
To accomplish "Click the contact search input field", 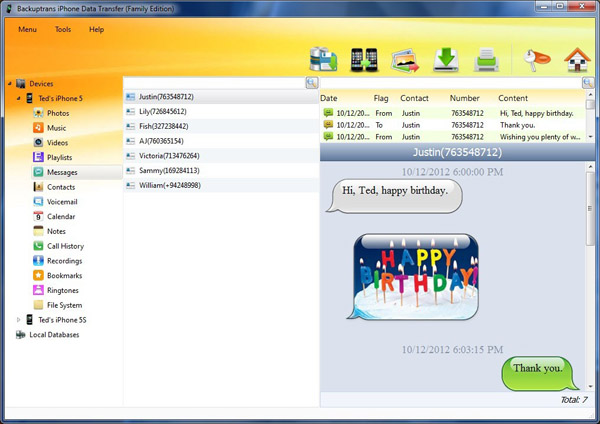I will pyautogui.click(x=214, y=83).
